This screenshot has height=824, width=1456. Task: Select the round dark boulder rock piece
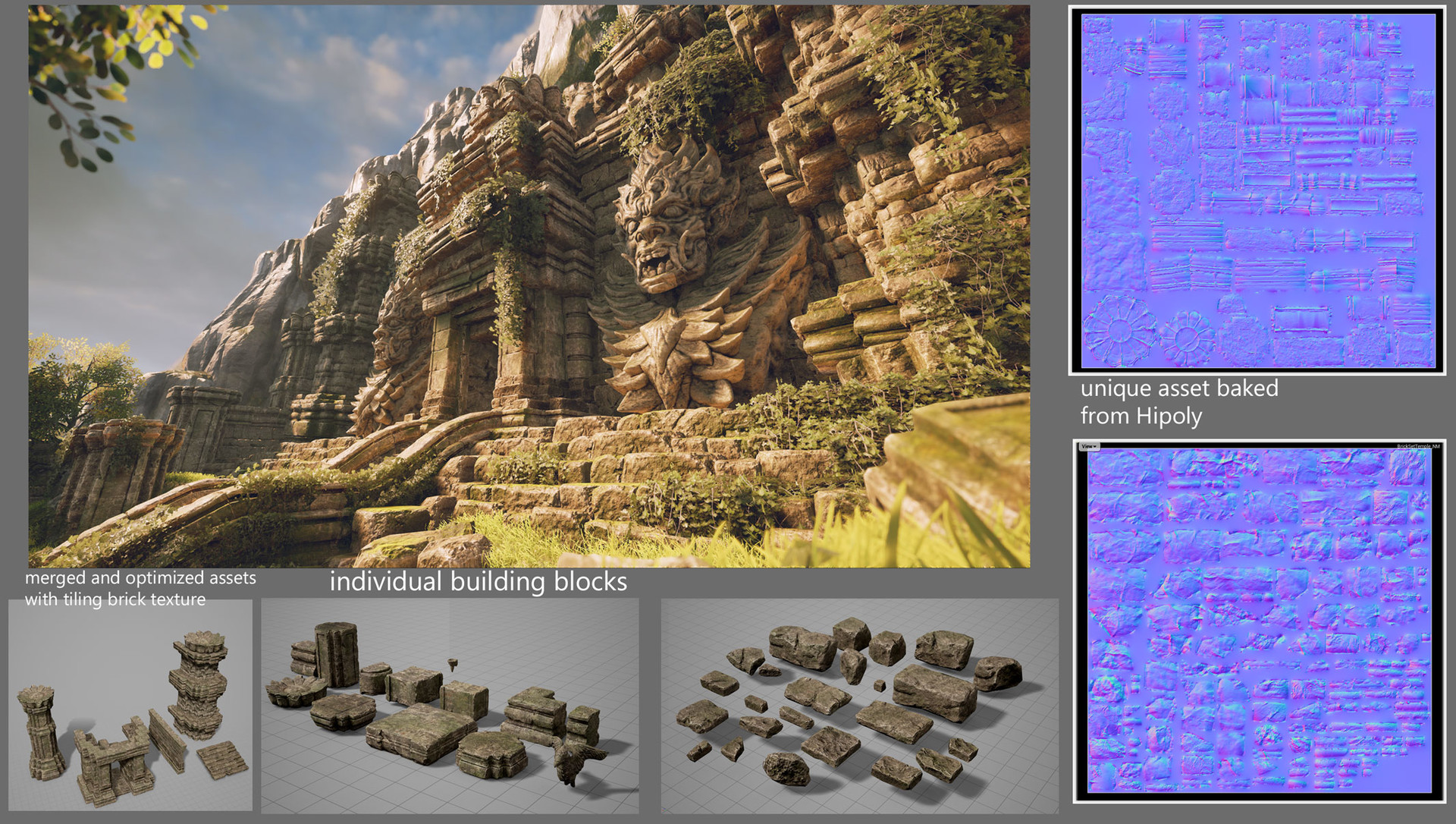tap(786, 769)
